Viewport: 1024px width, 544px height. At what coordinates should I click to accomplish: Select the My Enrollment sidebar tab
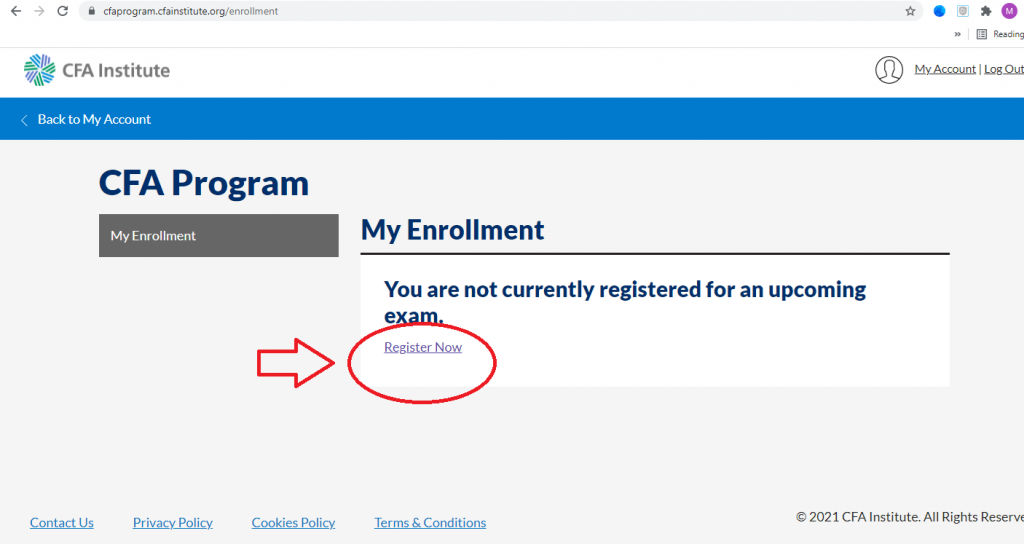pos(219,235)
